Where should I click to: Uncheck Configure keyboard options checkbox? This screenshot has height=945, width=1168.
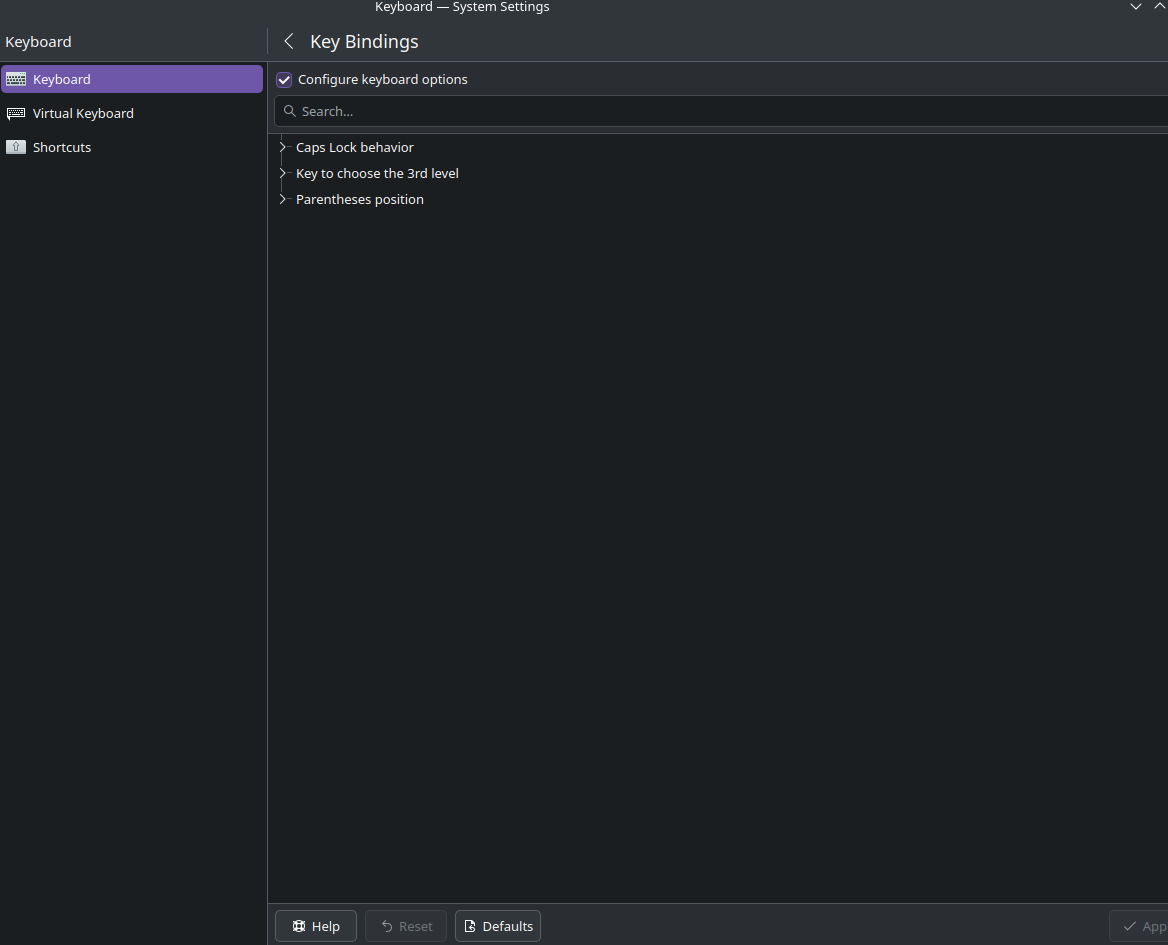tap(284, 80)
